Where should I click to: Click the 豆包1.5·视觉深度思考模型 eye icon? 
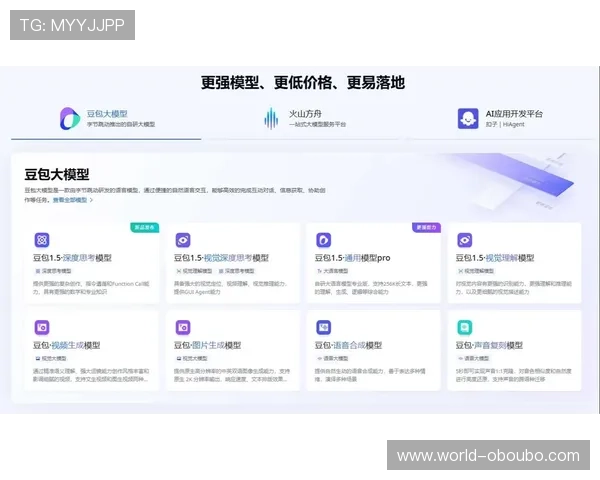183,240
